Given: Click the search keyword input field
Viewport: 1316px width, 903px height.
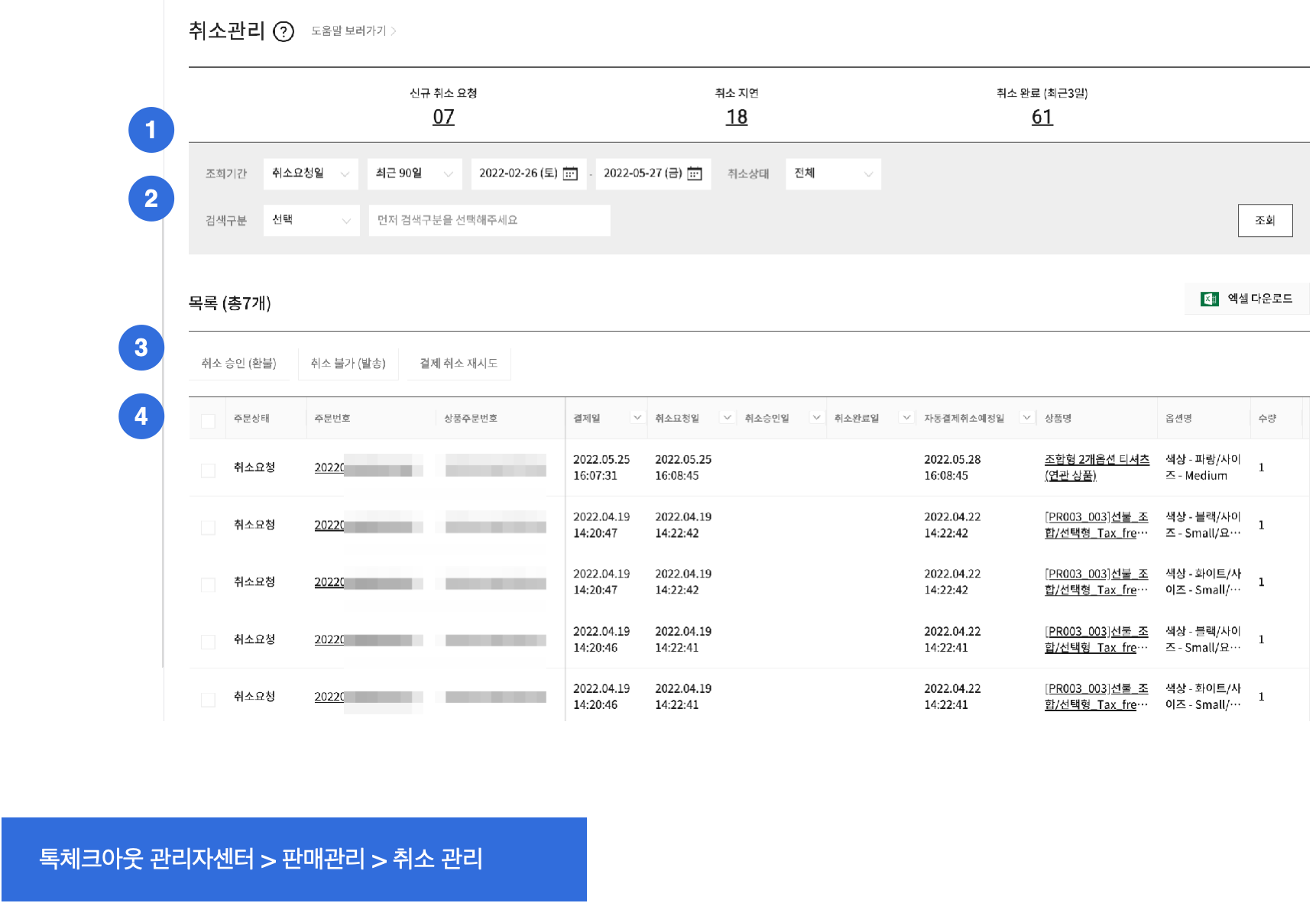Looking at the screenshot, I should pos(489,221).
